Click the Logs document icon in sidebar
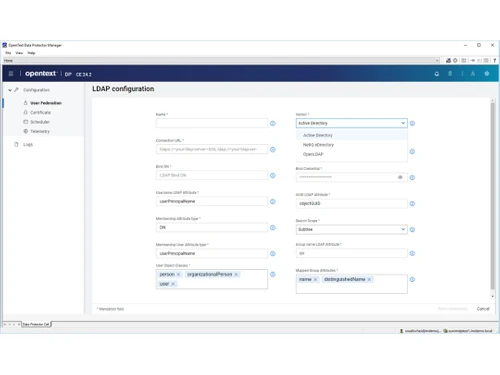The height and width of the screenshot is (375, 500). pos(16,144)
